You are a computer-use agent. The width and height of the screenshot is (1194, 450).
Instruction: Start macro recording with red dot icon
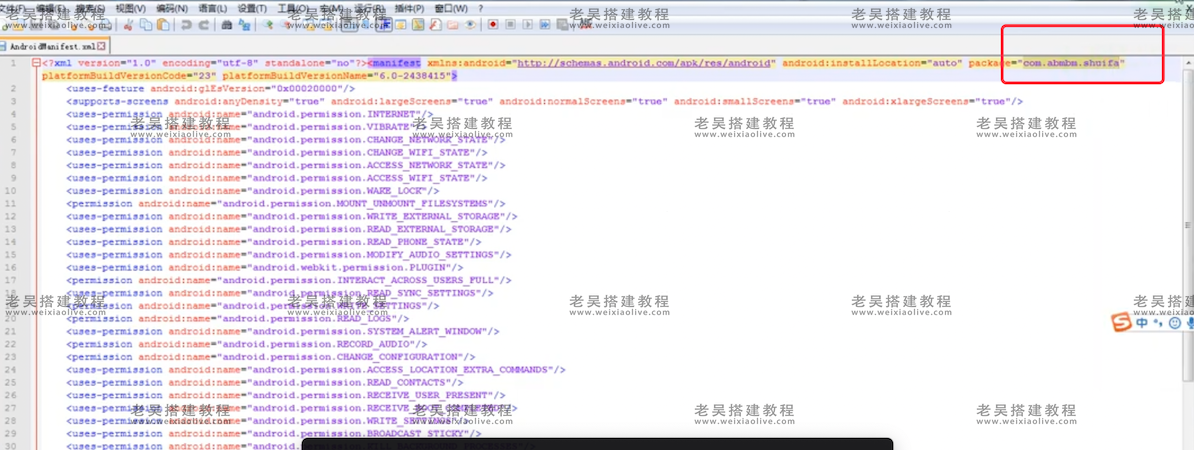click(x=493, y=25)
